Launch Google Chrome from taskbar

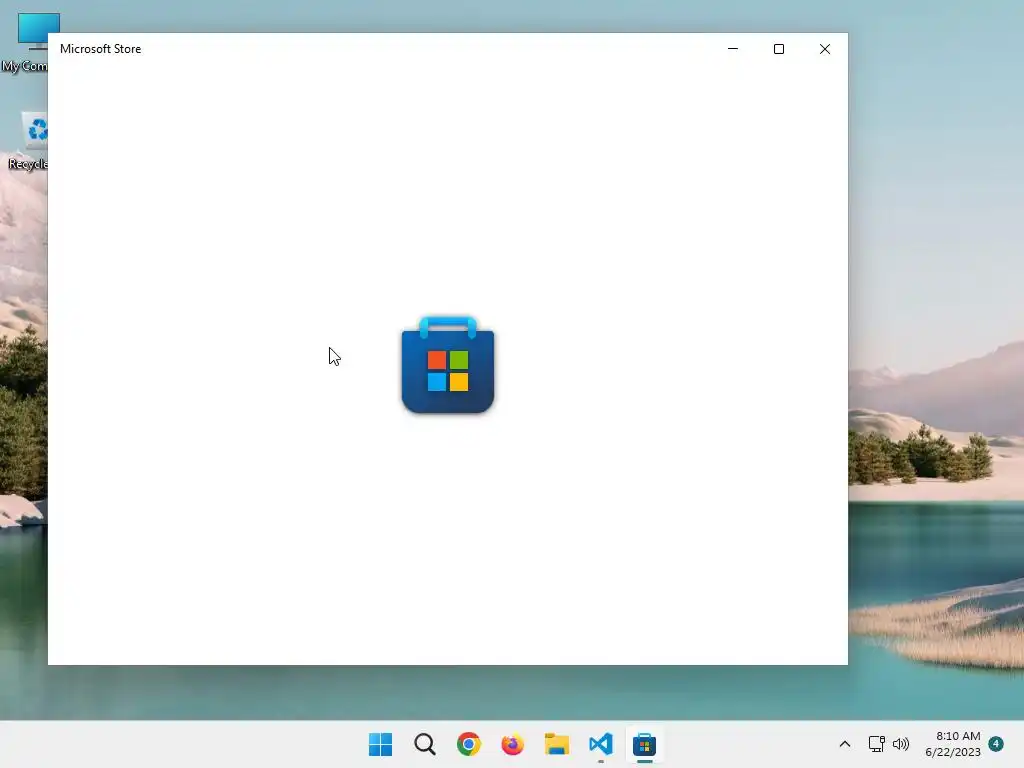(x=468, y=744)
